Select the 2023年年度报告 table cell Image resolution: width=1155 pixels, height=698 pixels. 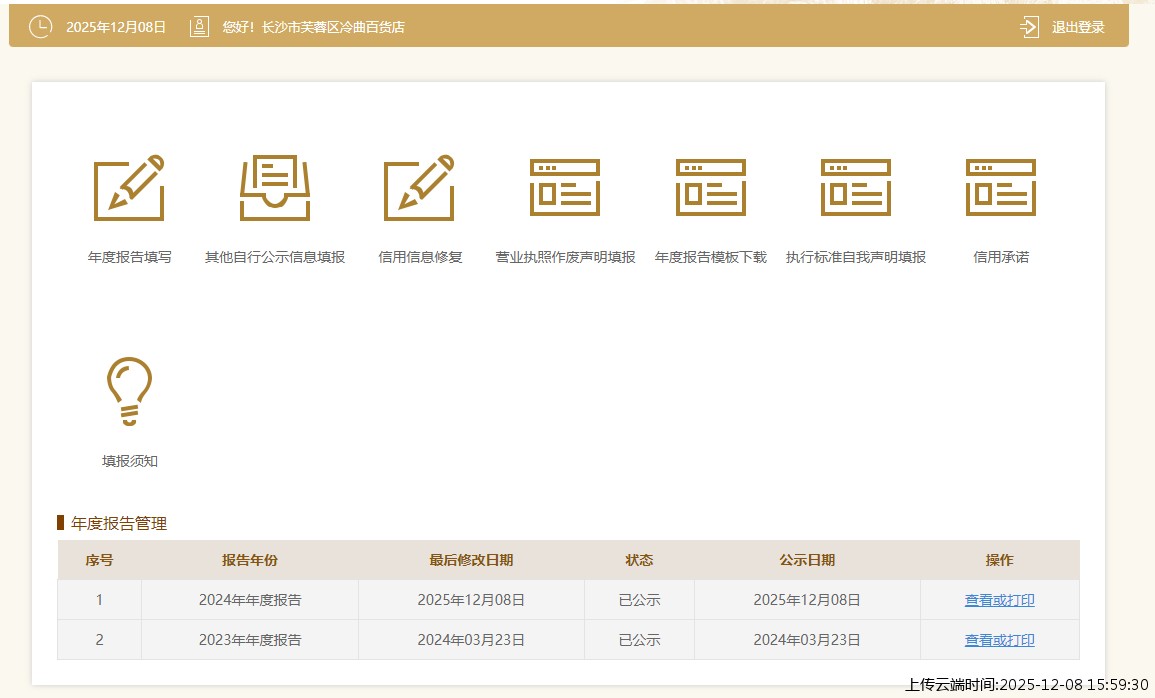coord(250,640)
